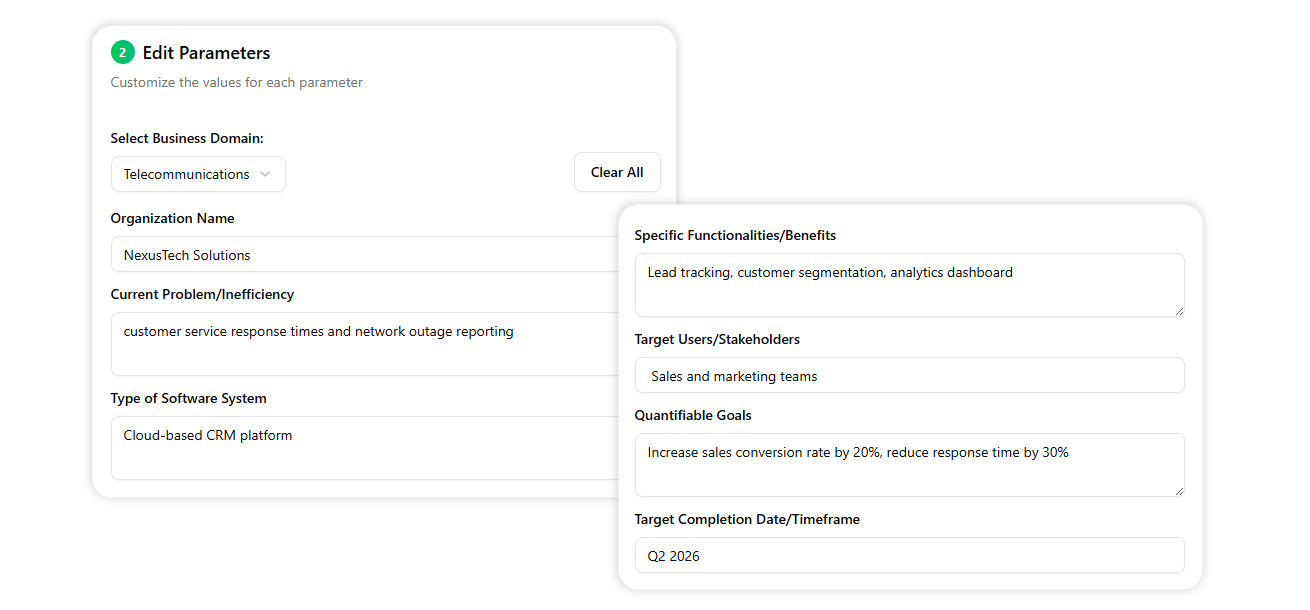The width and height of the screenshot is (1310, 610).
Task: Click the Organization Name input field
Action: pos(360,255)
